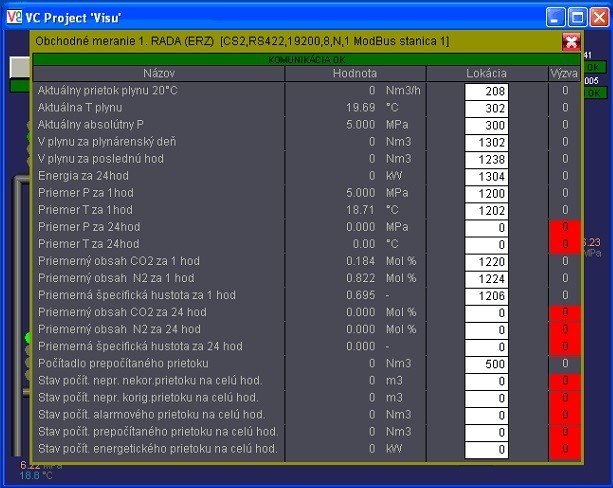Close the Obchodné meranie dialog with red X
Image resolution: width=613 pixels, height=488 pixels.
coord(571,42)
